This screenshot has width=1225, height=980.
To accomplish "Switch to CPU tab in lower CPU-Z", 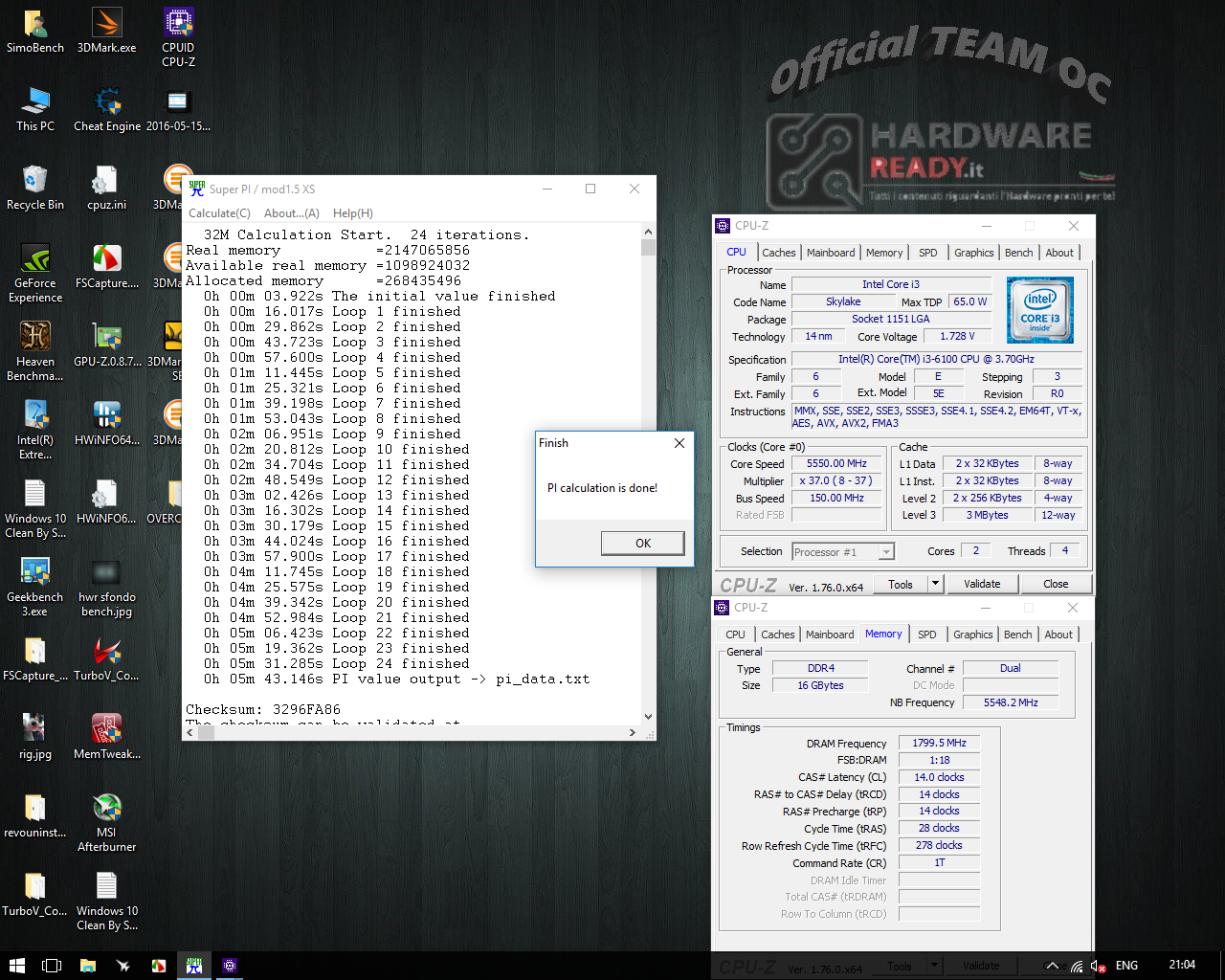I will pyautogui.click(x=735, y=635).
